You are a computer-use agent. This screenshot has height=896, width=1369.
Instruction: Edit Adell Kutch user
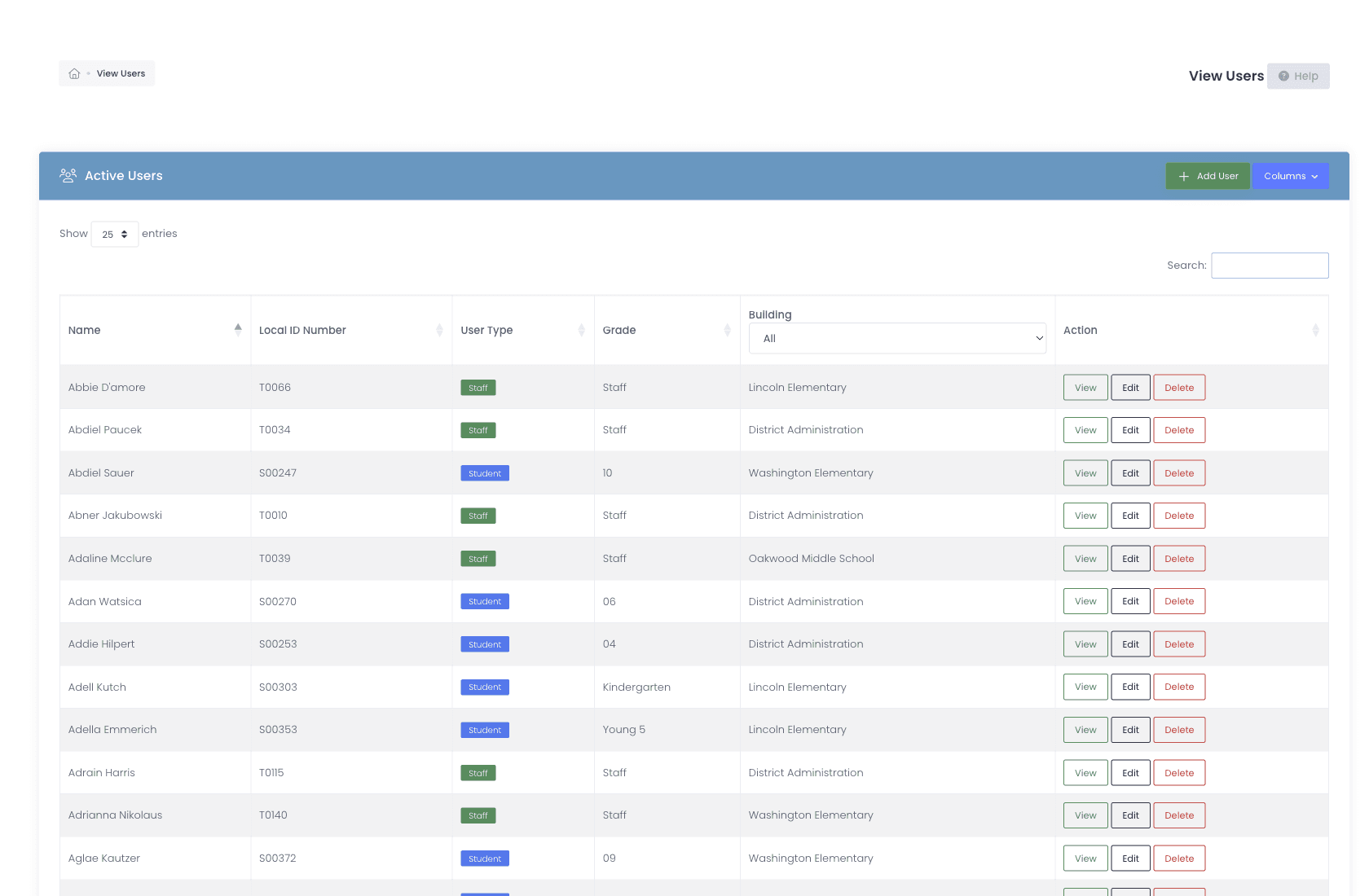[1130, 687]
